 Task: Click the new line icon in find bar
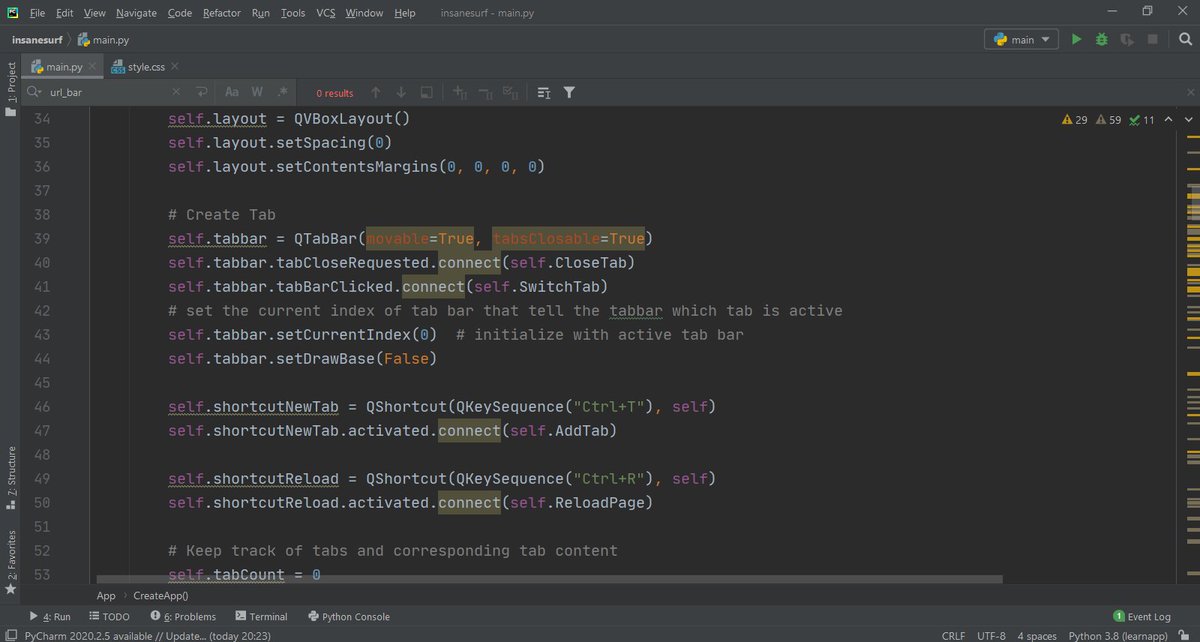[x=202, y=92]
